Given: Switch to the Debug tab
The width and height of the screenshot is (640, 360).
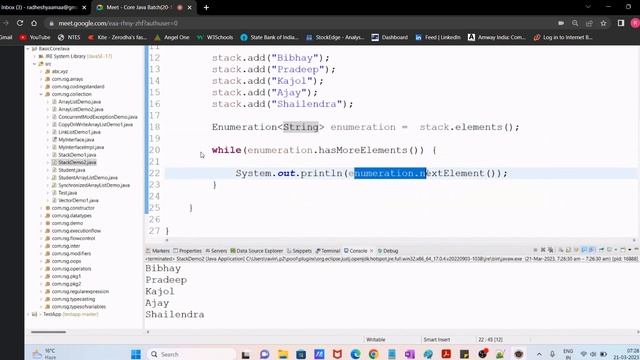Looking at the screenshot, I should click(x=387, y=251).
